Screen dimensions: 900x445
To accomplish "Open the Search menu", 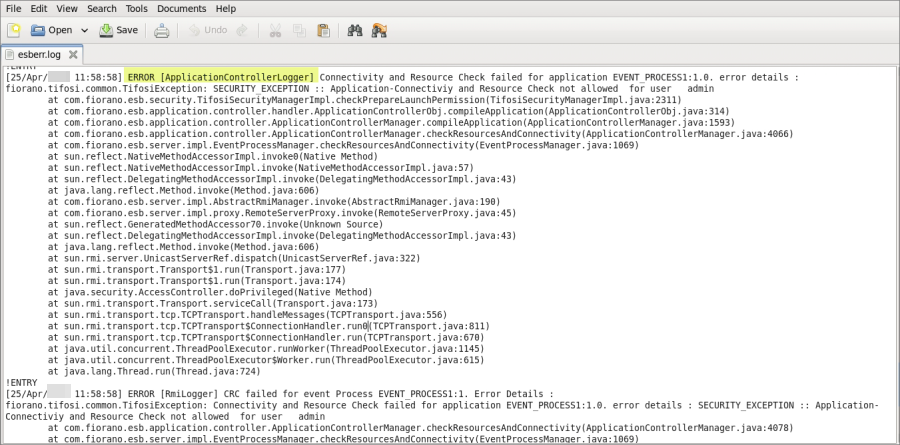I will point(101,8).
